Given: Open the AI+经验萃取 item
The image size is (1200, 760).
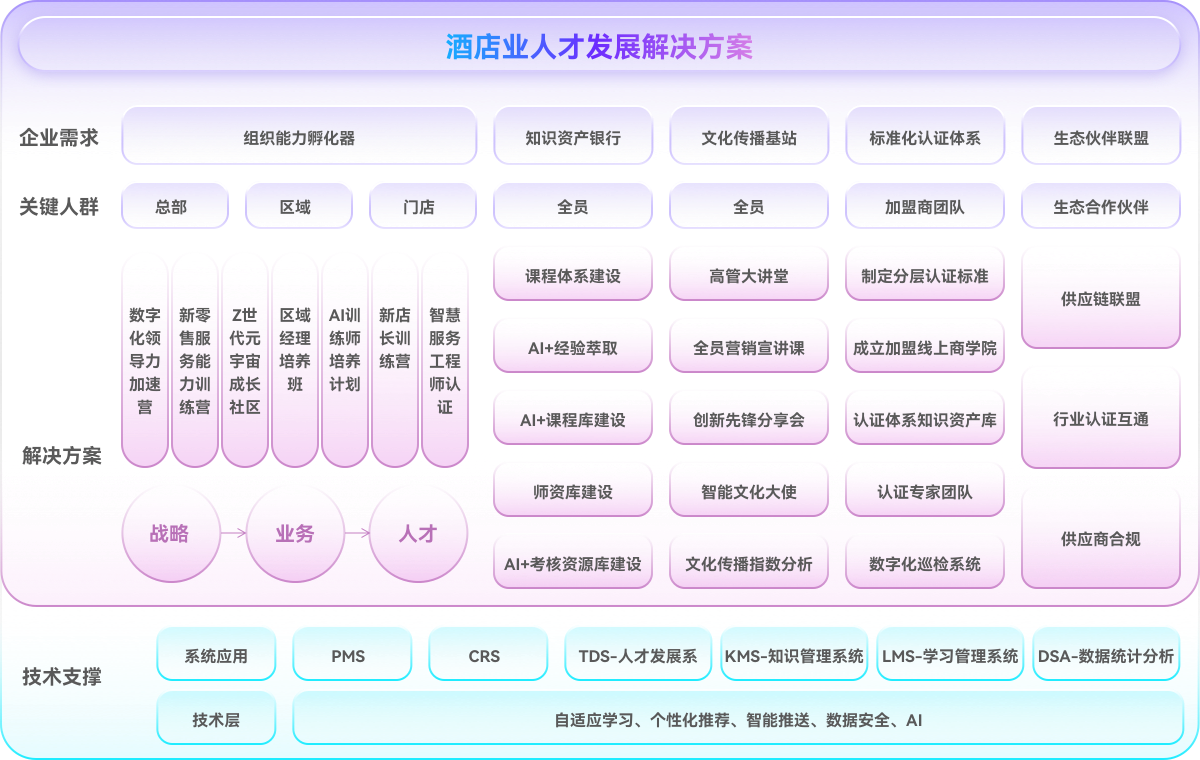Looking at the screenshot, I should pos(573,347).
